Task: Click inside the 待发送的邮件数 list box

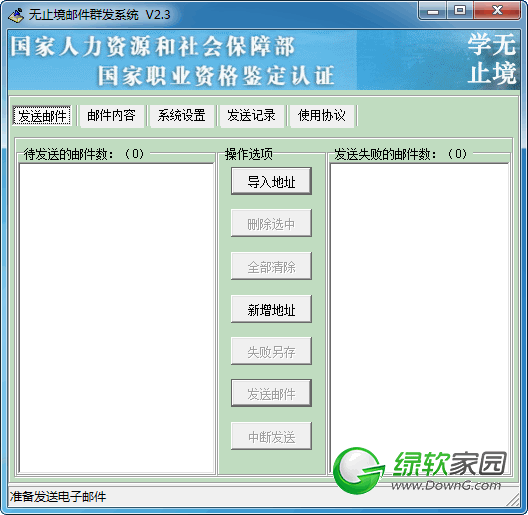Action: tap(117, 318)
